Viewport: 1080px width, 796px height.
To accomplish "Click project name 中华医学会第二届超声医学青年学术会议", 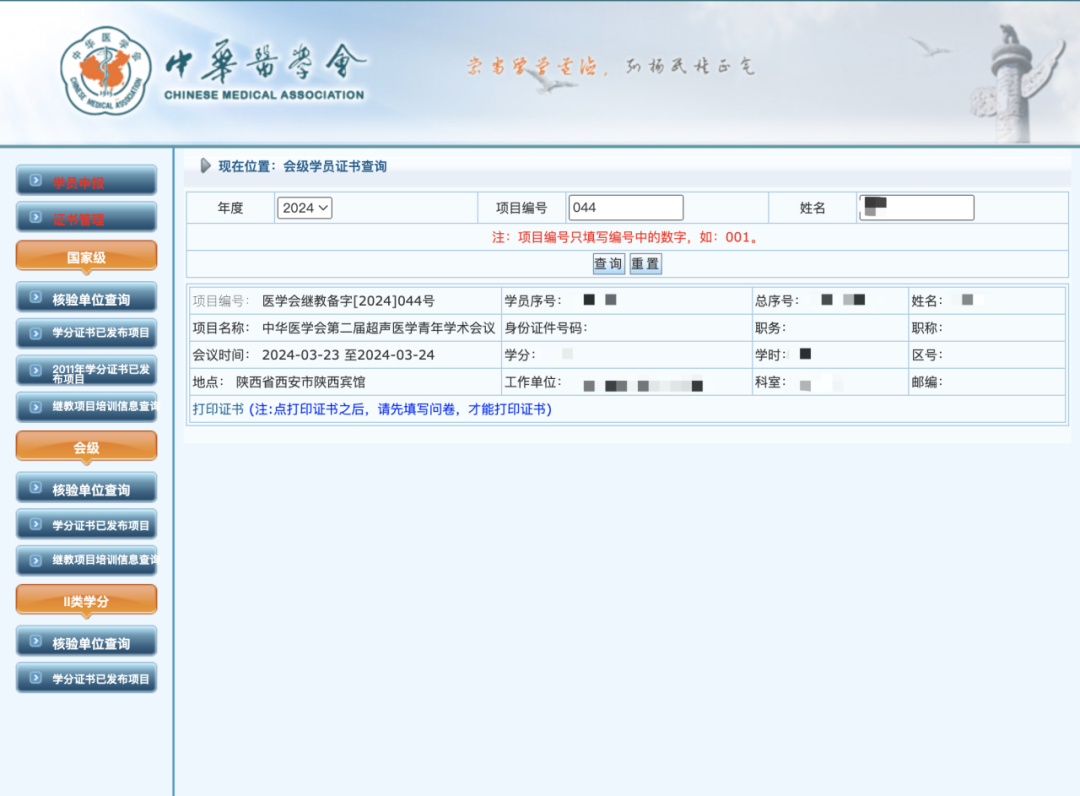I will [x=379, y=328].
